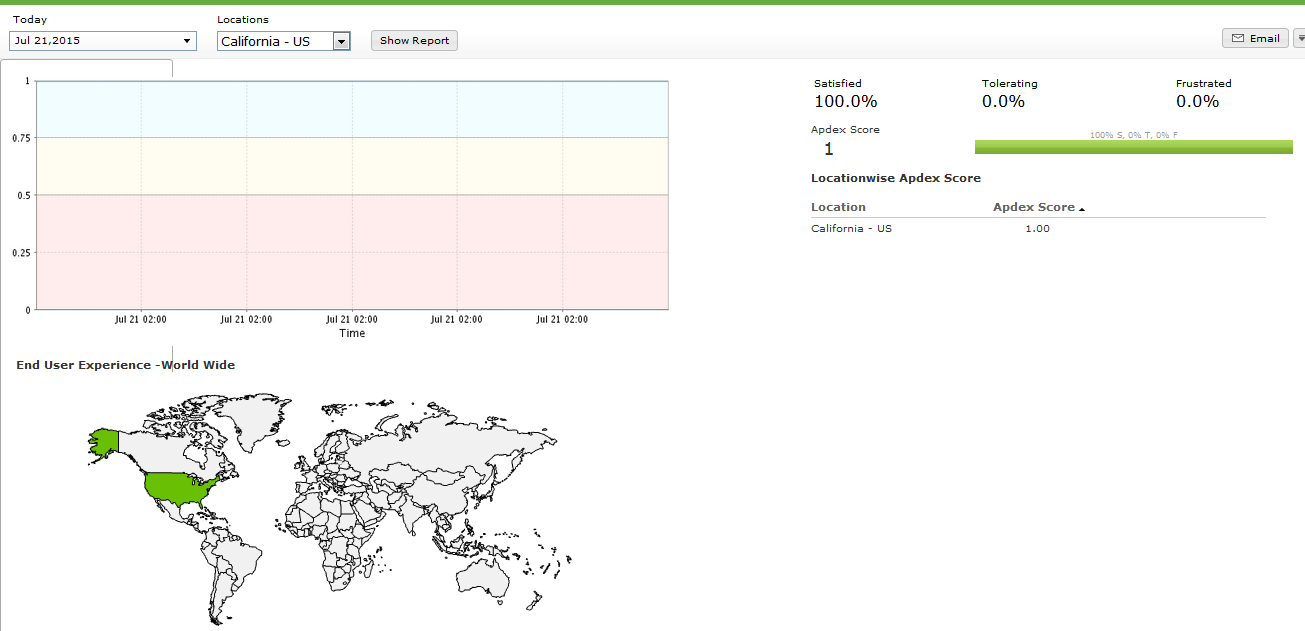
Task: Click Australia on the world map
Action: (x=484, y=575)
